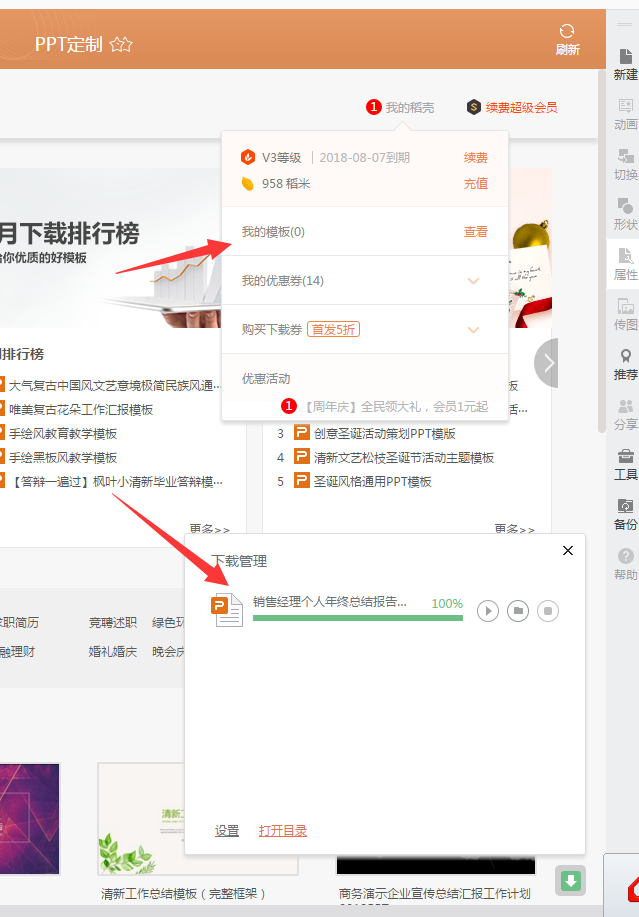The height and width of the screenshot is (917, 639).
Task: Click 续费 next to V3等级
Action: tap(475, 157)
